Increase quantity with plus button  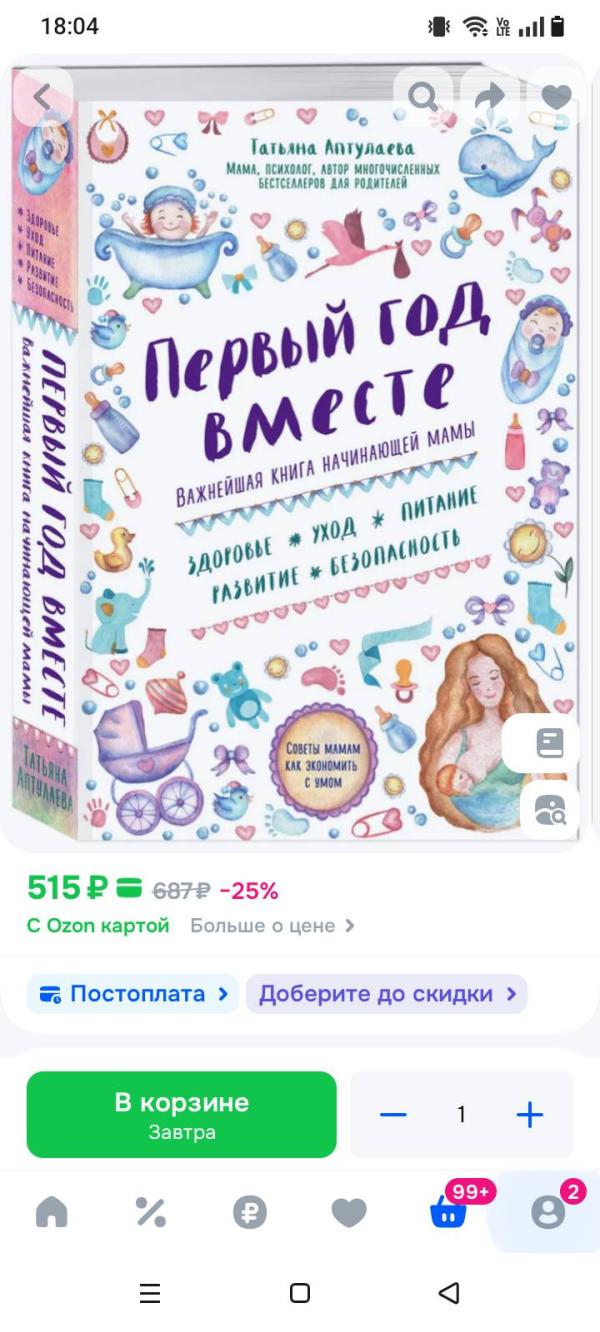[x=529, y=1115]
